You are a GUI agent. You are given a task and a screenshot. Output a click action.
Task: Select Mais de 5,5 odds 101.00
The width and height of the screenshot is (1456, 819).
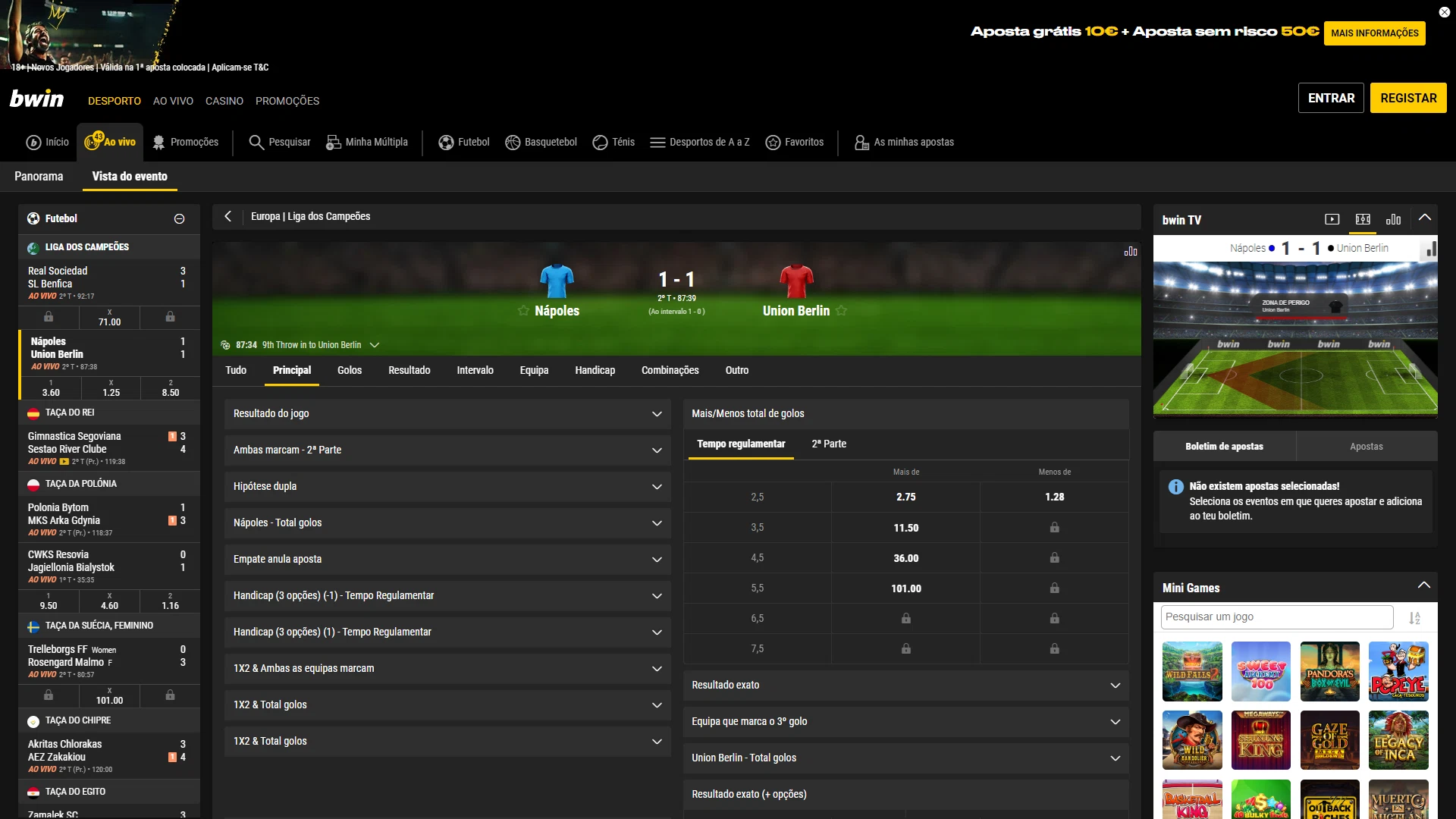[905, 588]
